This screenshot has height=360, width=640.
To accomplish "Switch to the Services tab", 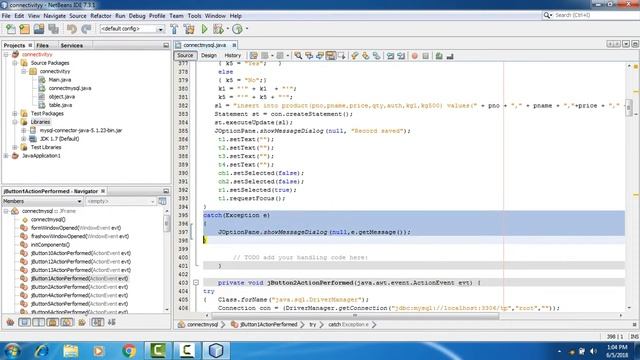I will click(x=72, y=45).
